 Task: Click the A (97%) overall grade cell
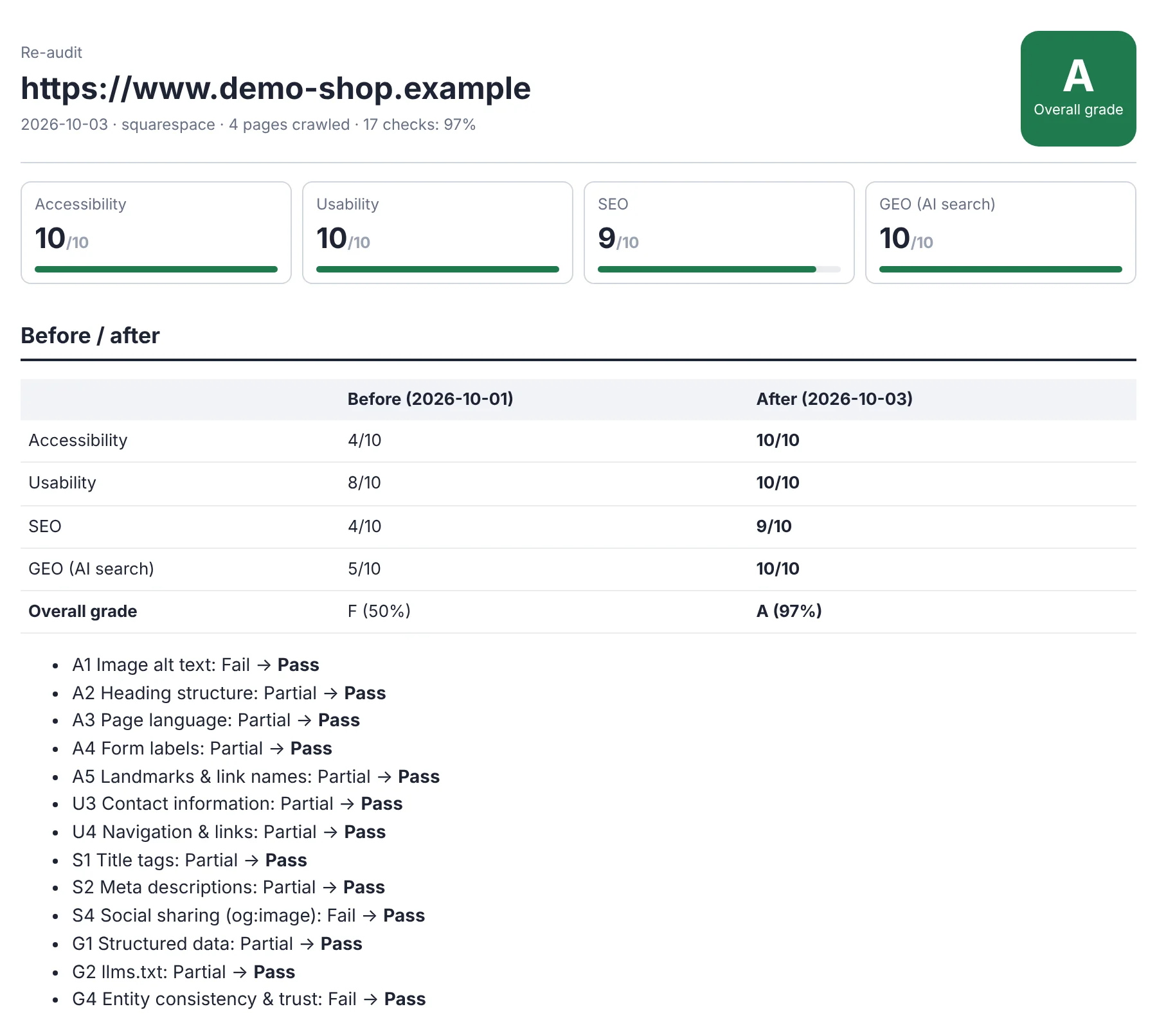click(789, 611)
